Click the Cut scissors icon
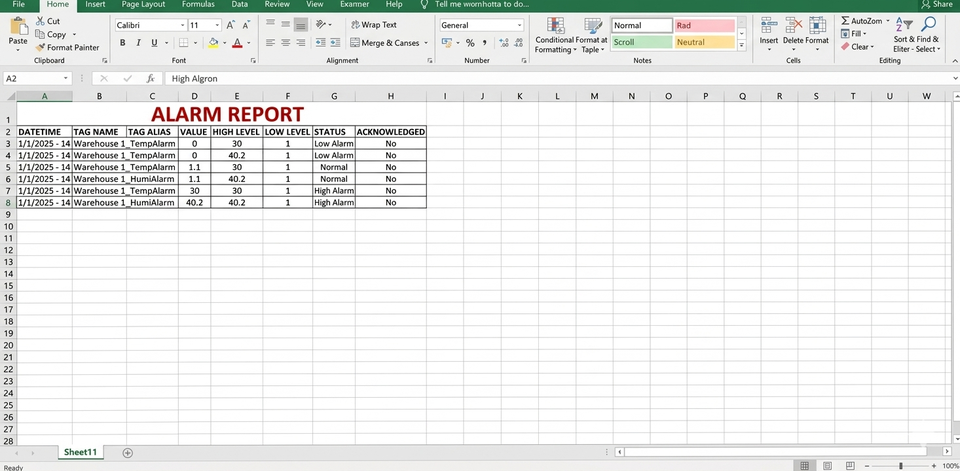The image size is (960, 471). click(40, 21)
